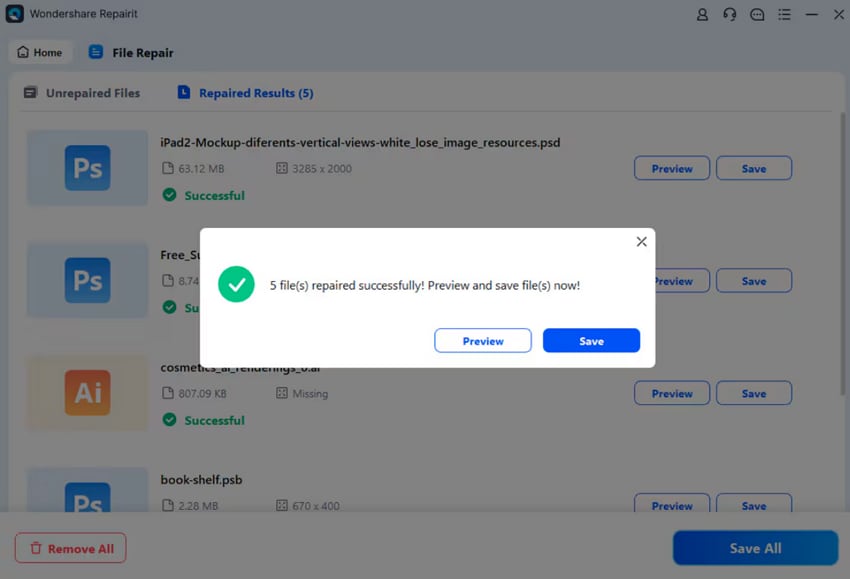Viewport: 850px width, 579px height.
Task: Save the iPad2-Mockup psd file
Action: (x=754, y=169)
